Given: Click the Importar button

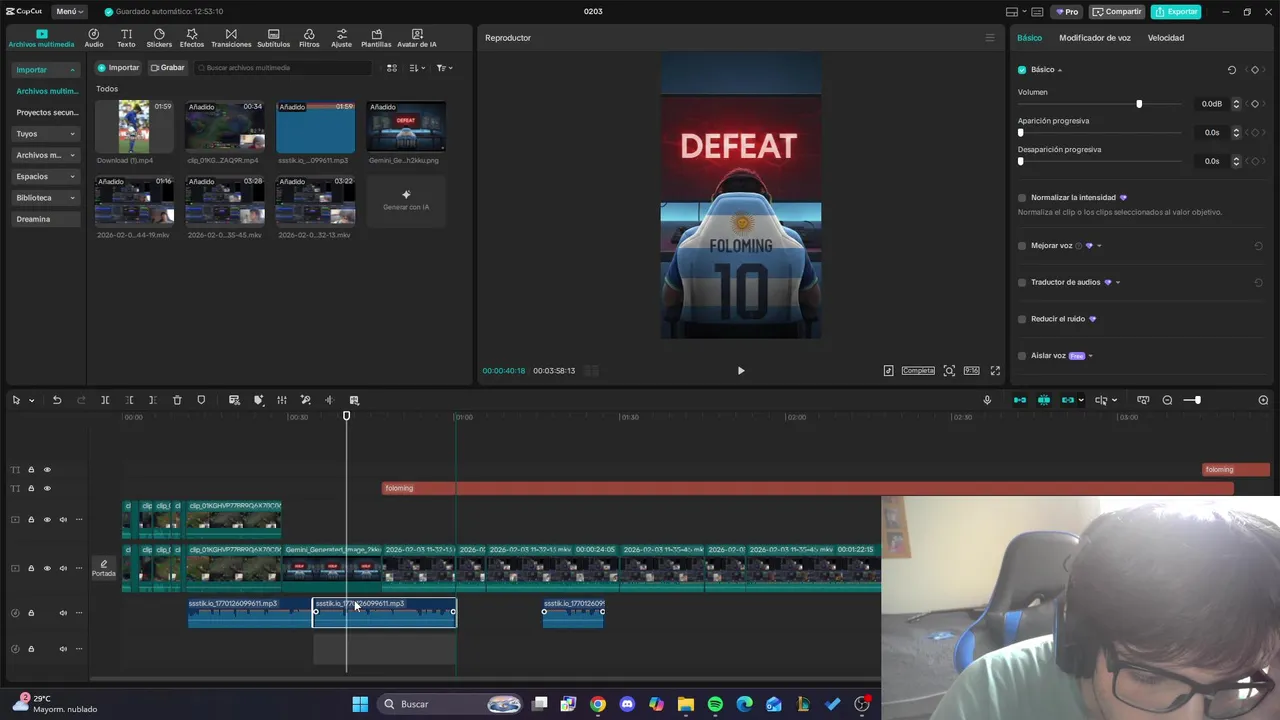Looking at the screenshot, I should pos(118,68).
